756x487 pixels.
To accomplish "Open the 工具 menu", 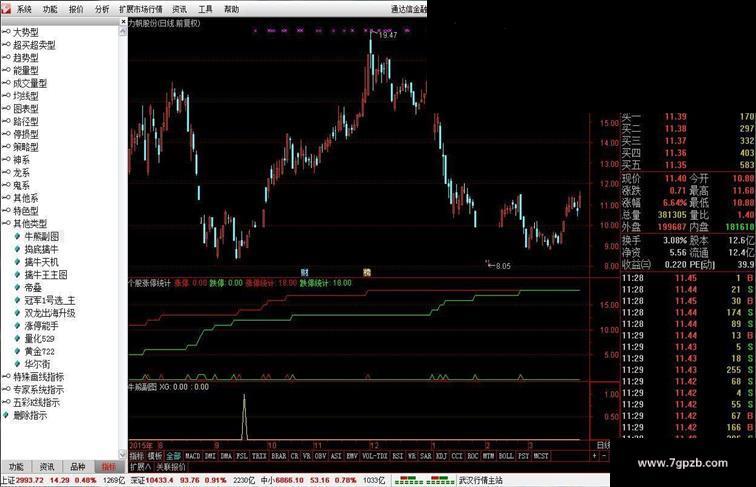I will (206, 9).
